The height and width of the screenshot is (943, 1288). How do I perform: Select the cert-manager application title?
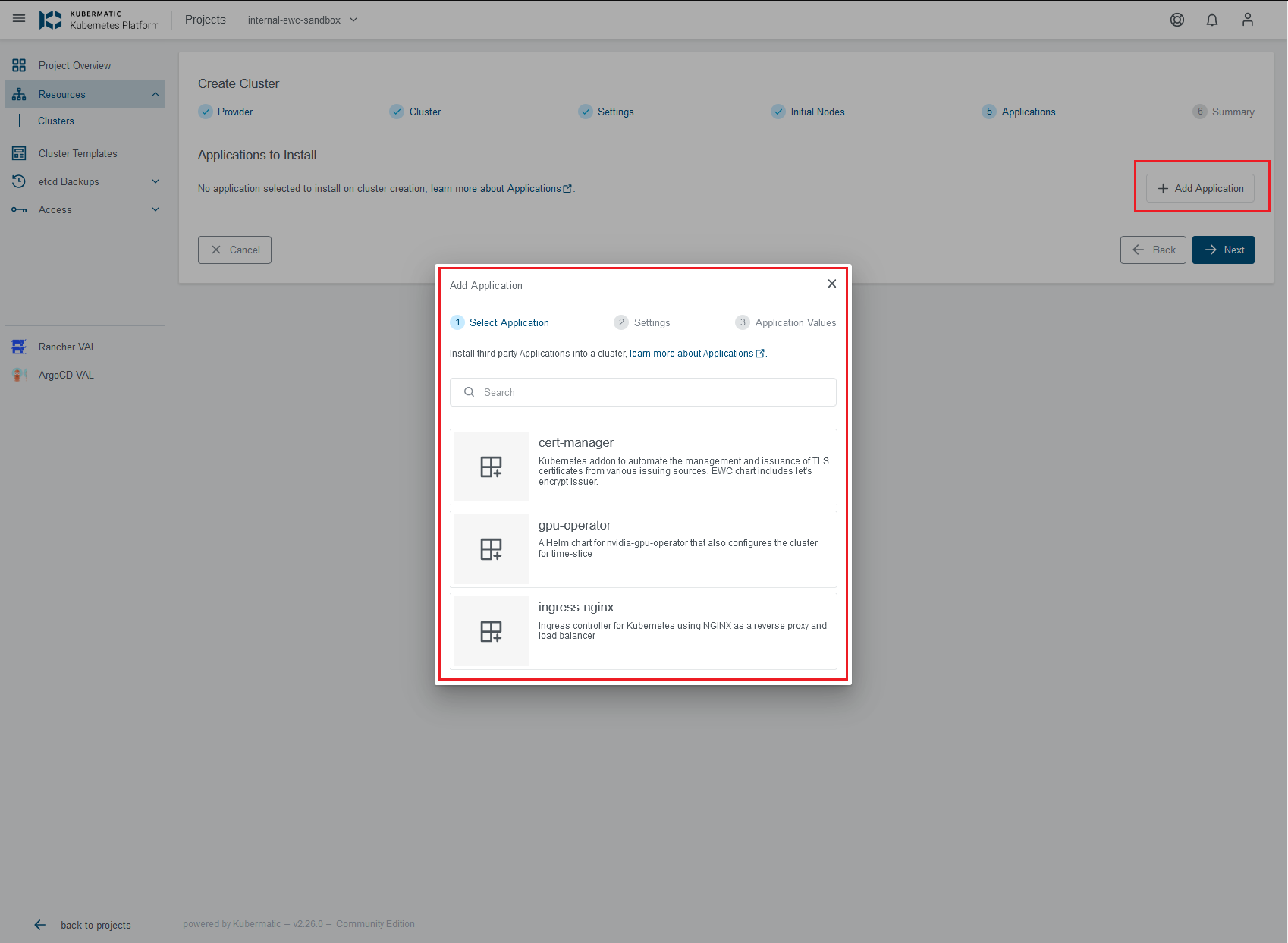pos(576,443)
